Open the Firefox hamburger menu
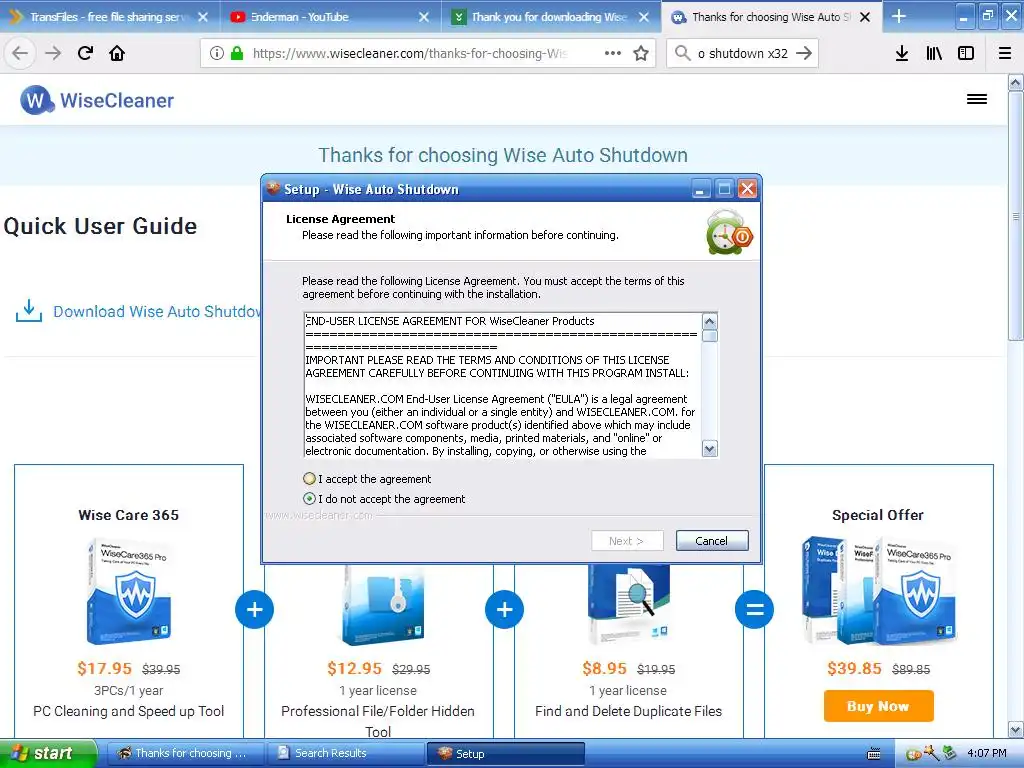Screen dimensions: 1024x768 pos(1005,54)
